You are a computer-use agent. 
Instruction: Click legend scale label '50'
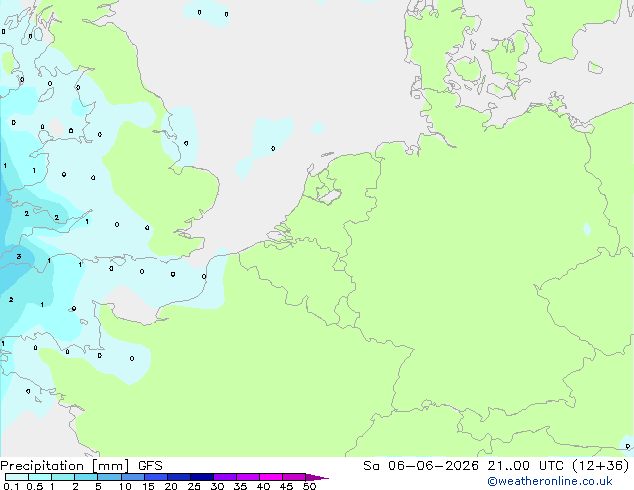click(310, 486)
